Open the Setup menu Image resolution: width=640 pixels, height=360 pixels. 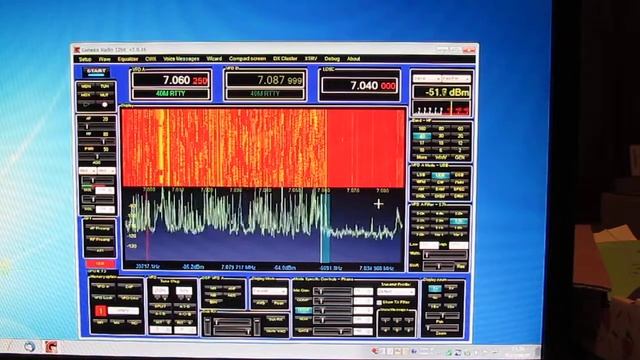[85, 59]
